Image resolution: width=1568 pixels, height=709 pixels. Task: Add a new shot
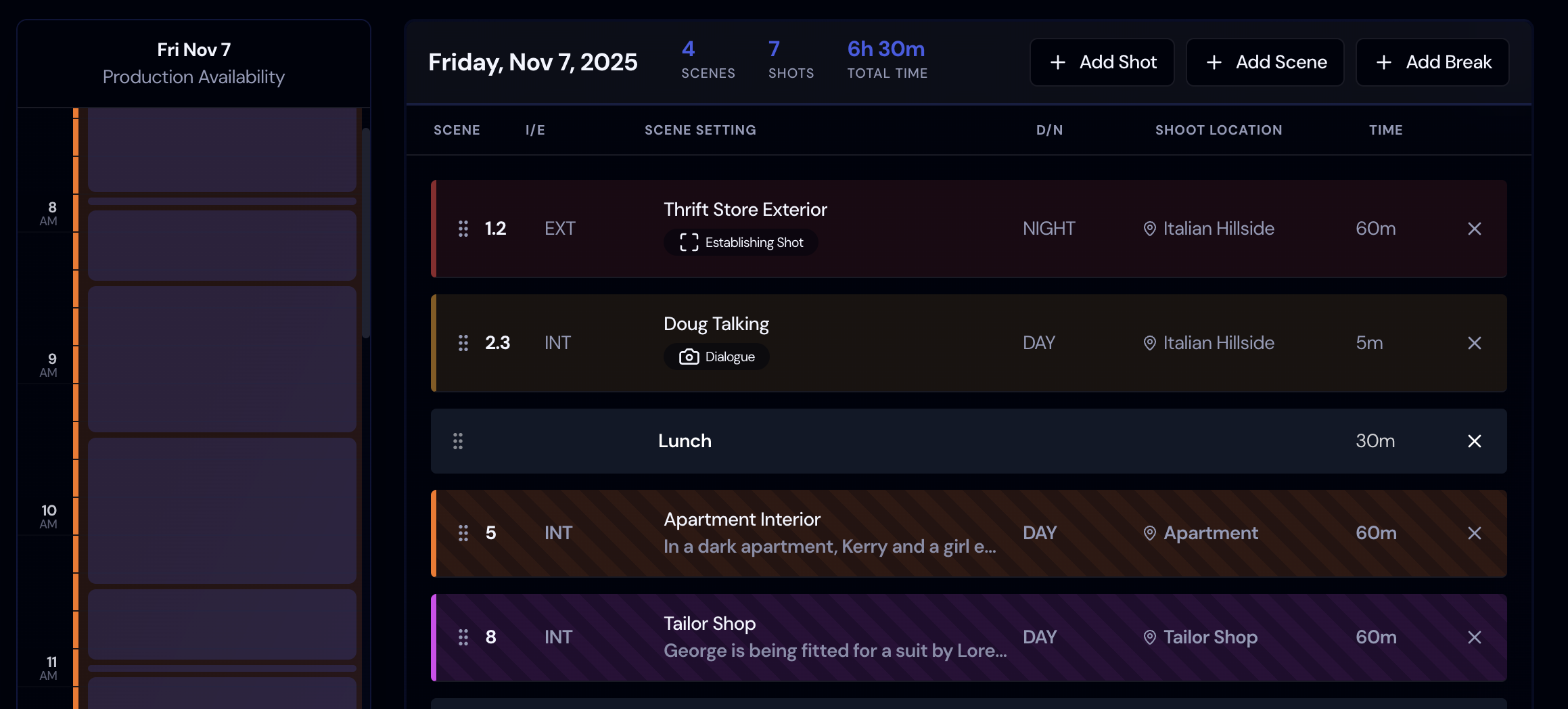pos(1102,62)
